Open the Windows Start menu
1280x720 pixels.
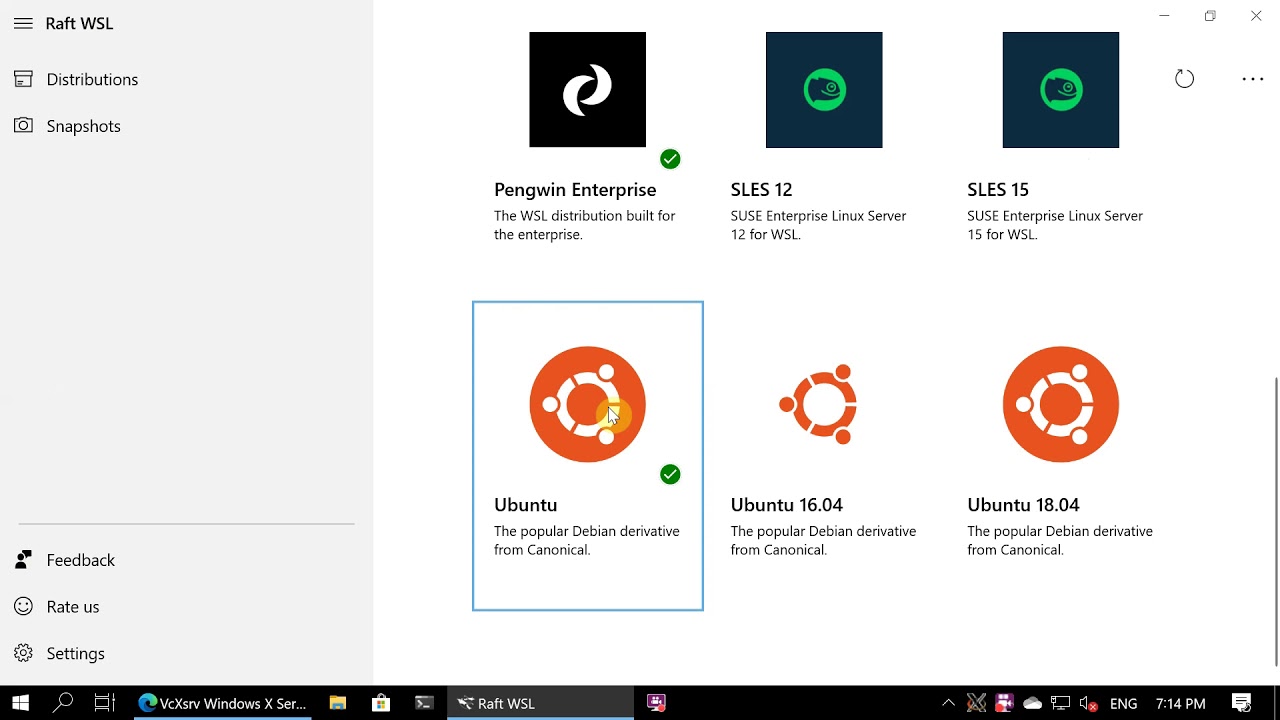(20, 703)
